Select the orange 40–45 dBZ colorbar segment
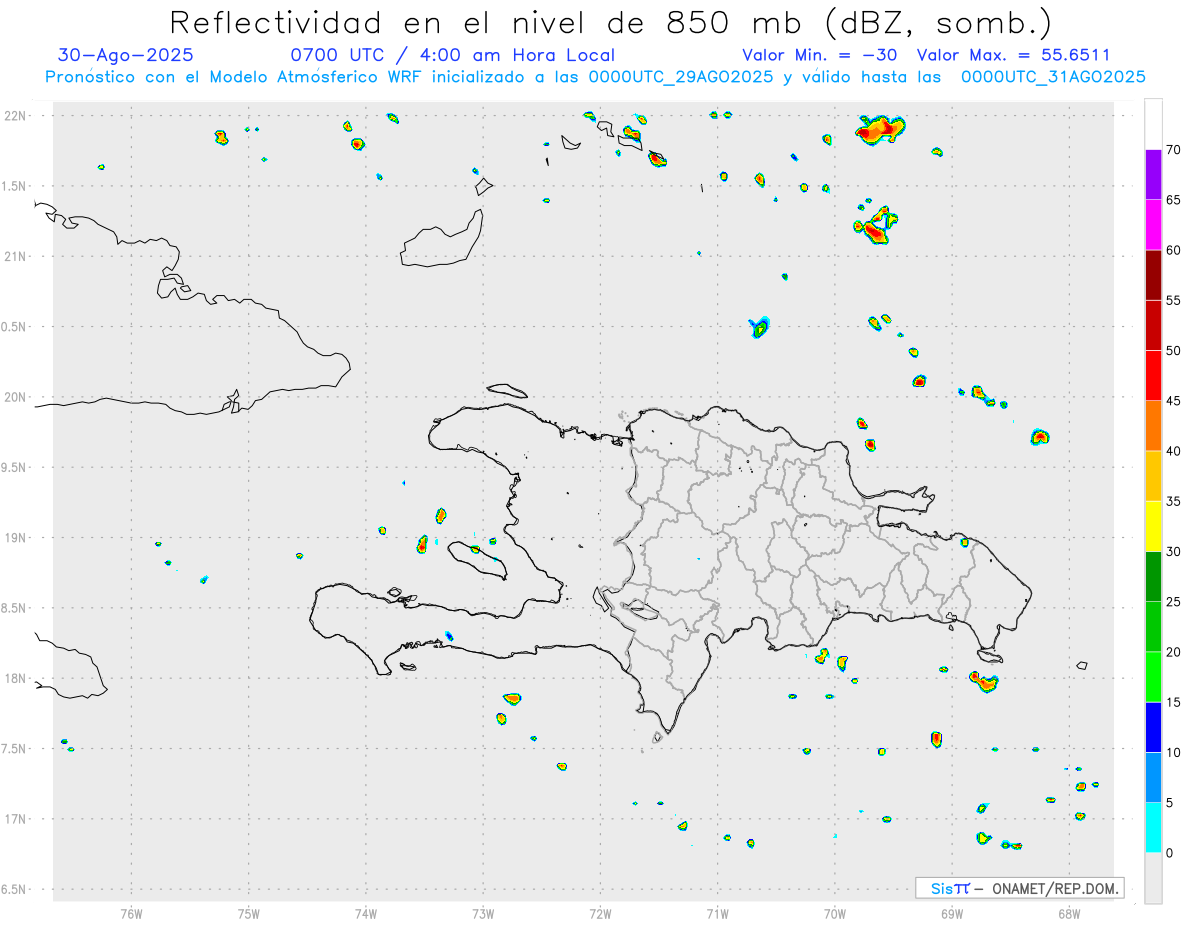Screen dimensions: 1200x927 (x=1153, y=425)
